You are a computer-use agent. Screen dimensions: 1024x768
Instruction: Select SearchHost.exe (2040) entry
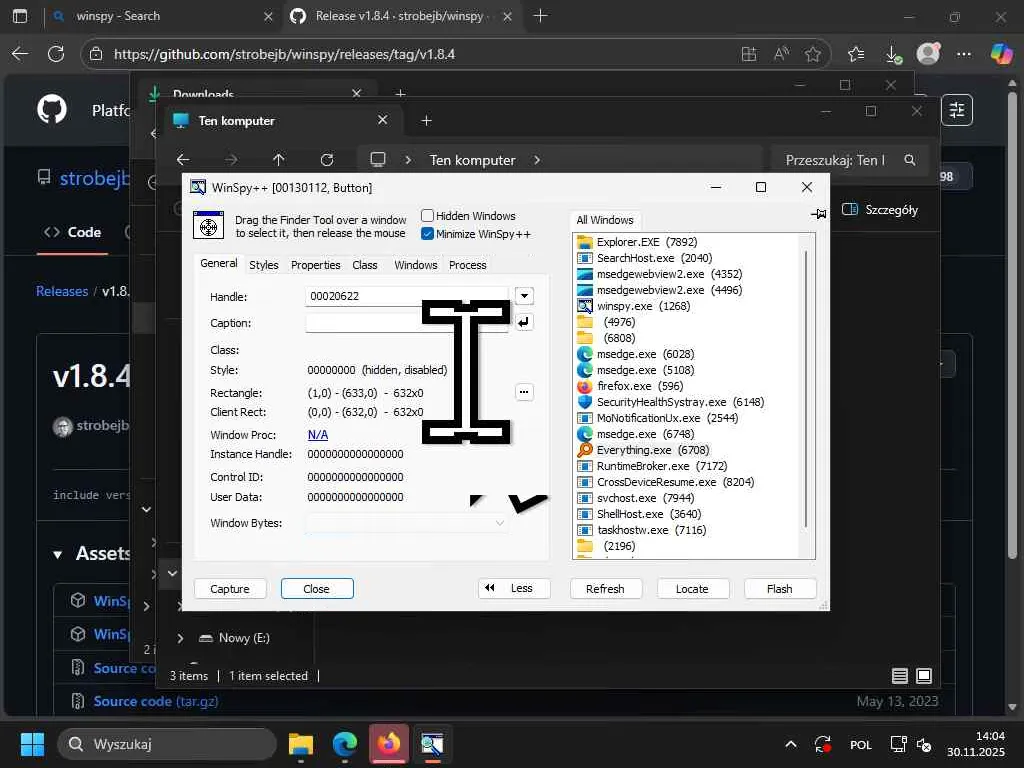pos(645,258)
